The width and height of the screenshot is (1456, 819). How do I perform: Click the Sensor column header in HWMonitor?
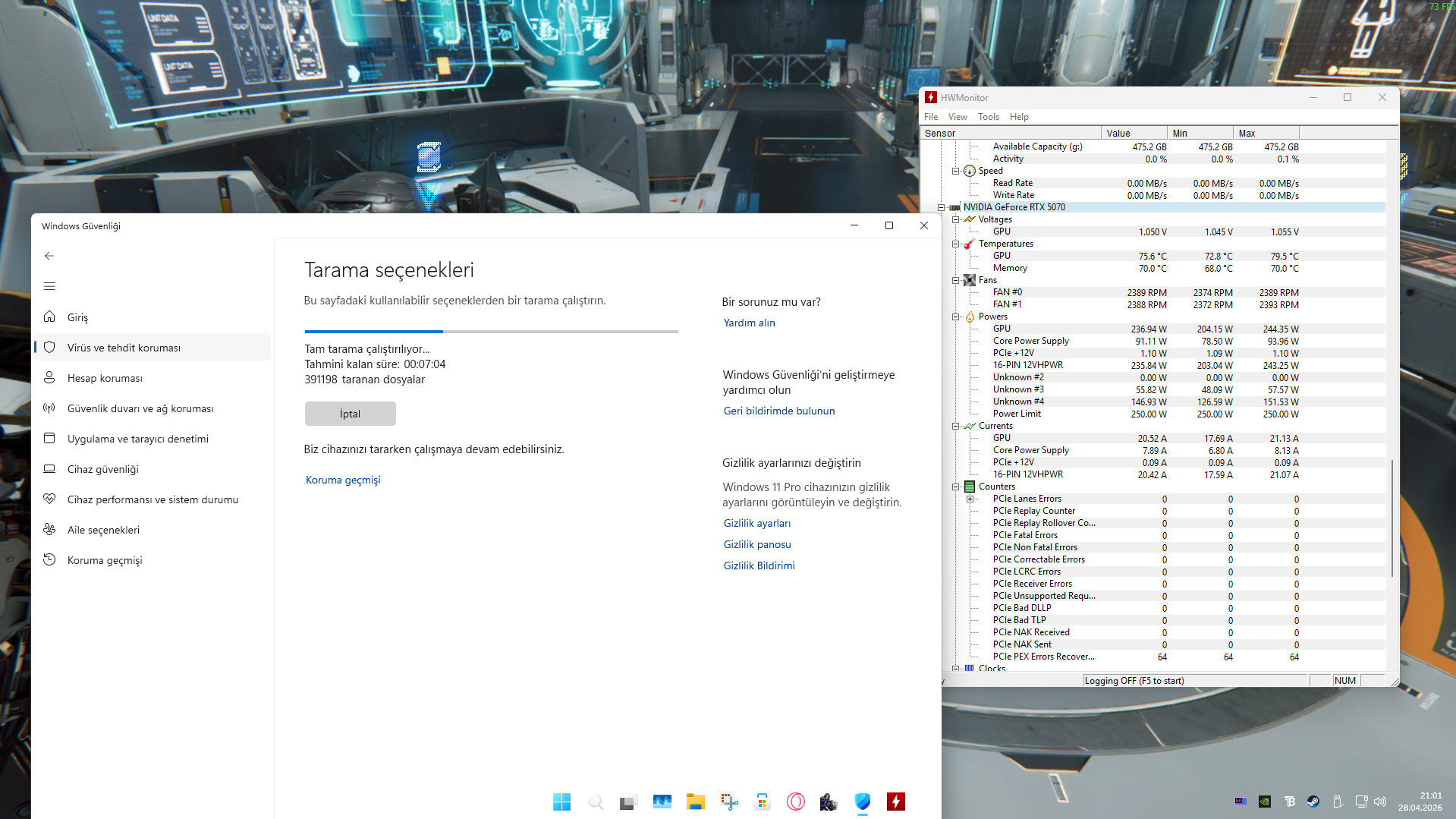[1010, 133]
